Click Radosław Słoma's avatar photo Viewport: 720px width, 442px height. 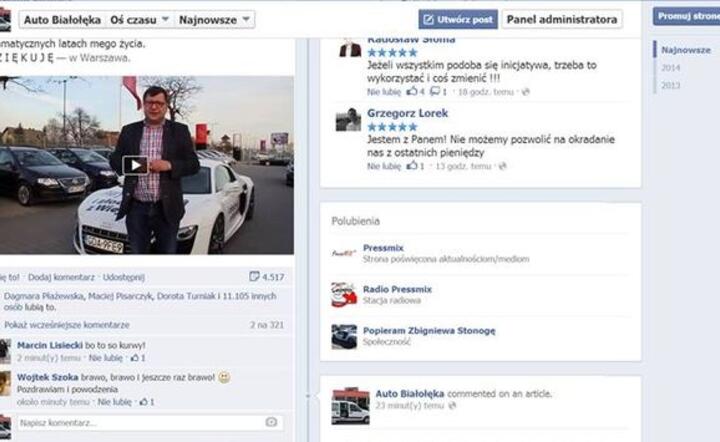350,47
